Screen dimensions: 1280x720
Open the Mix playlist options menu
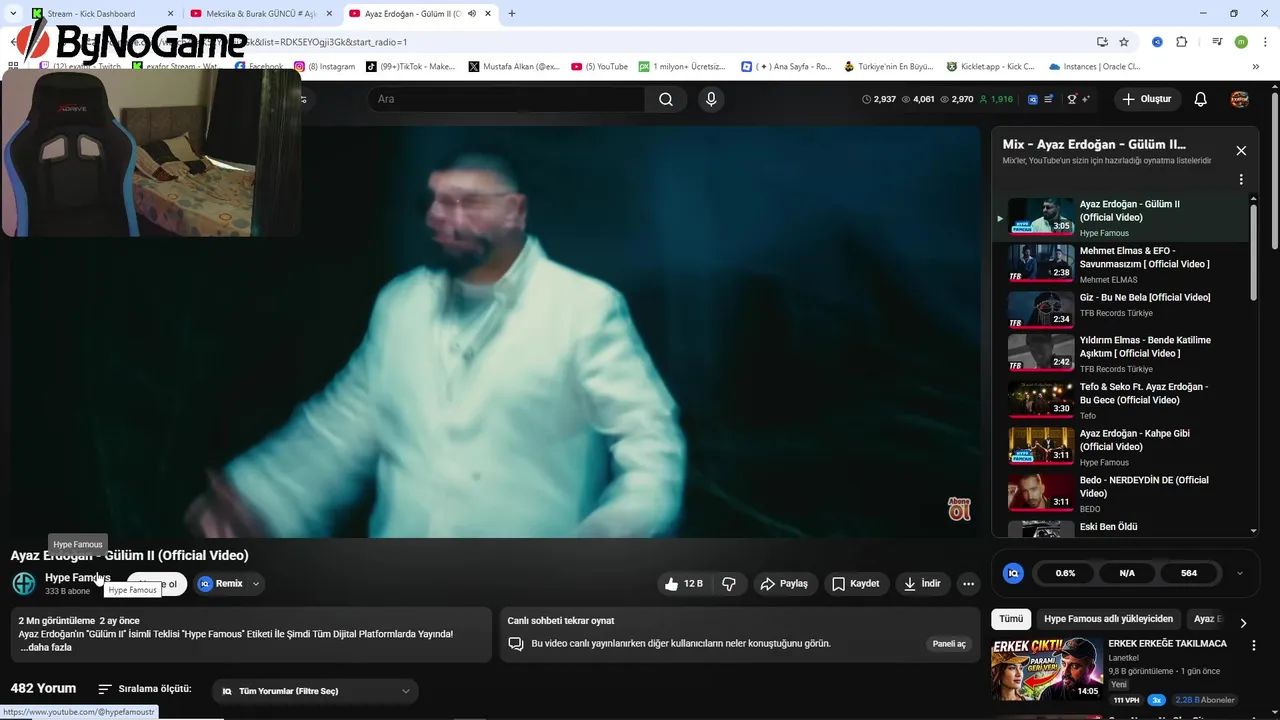1241,180
